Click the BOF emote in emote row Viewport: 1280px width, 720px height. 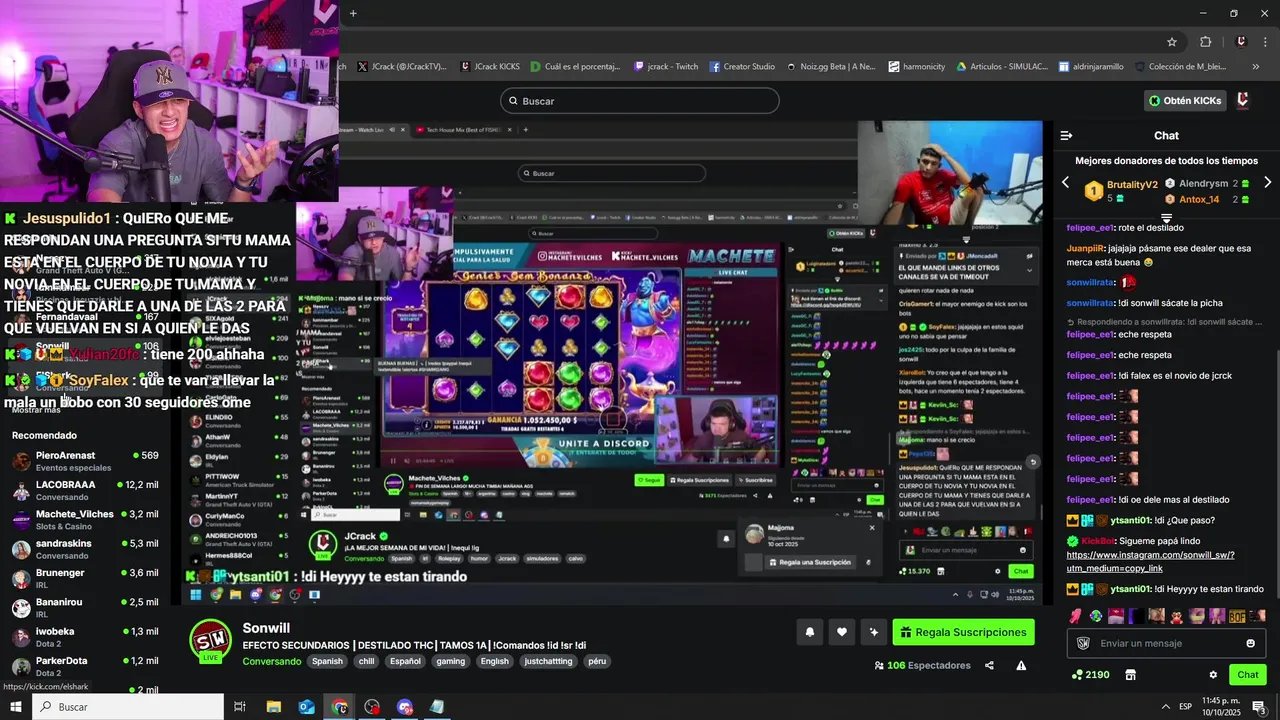coord(1237,615)
